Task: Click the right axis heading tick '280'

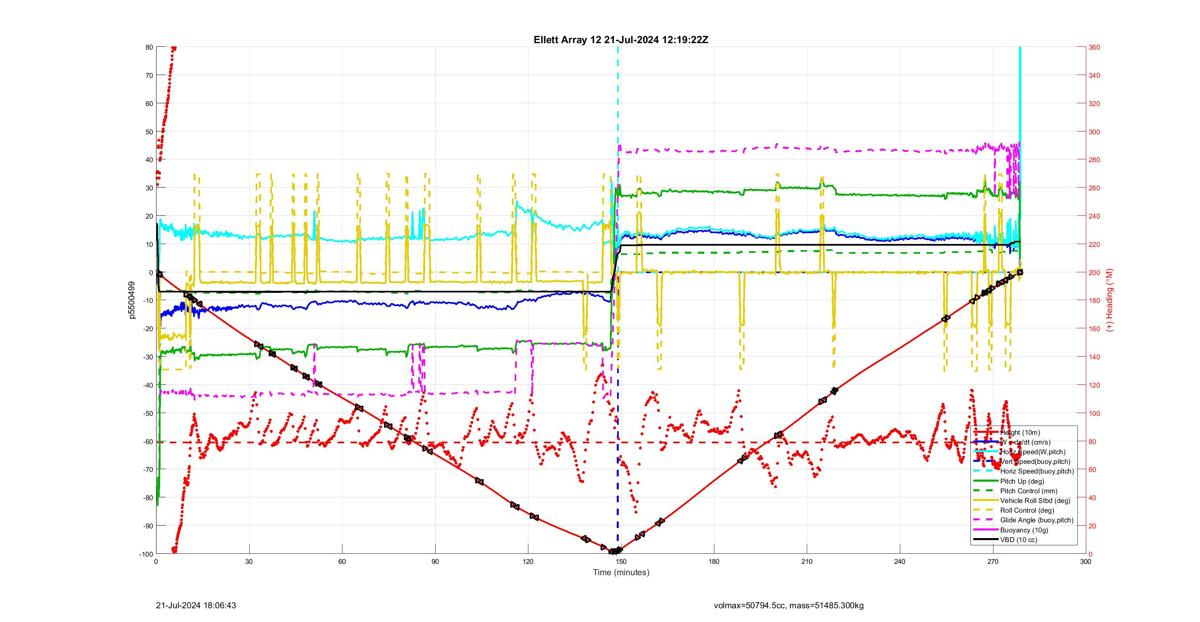Action: tap(1095, 160)
